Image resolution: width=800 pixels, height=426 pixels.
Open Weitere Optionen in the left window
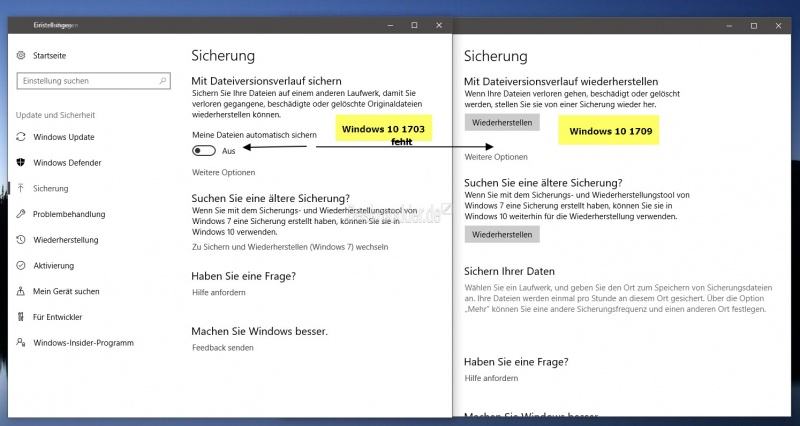tap(223, 172)
